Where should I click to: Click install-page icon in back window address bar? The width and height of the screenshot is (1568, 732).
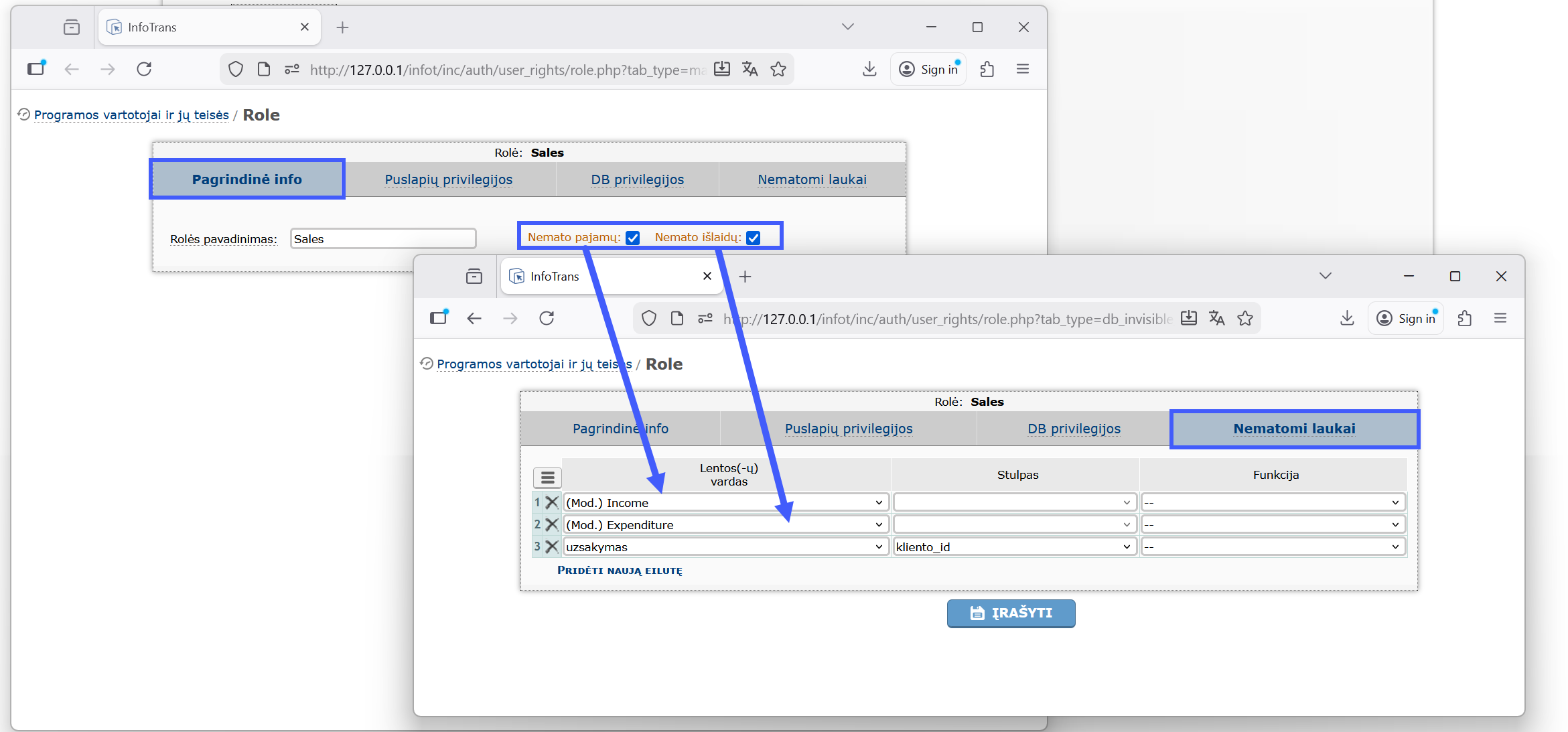coord(722,69)
